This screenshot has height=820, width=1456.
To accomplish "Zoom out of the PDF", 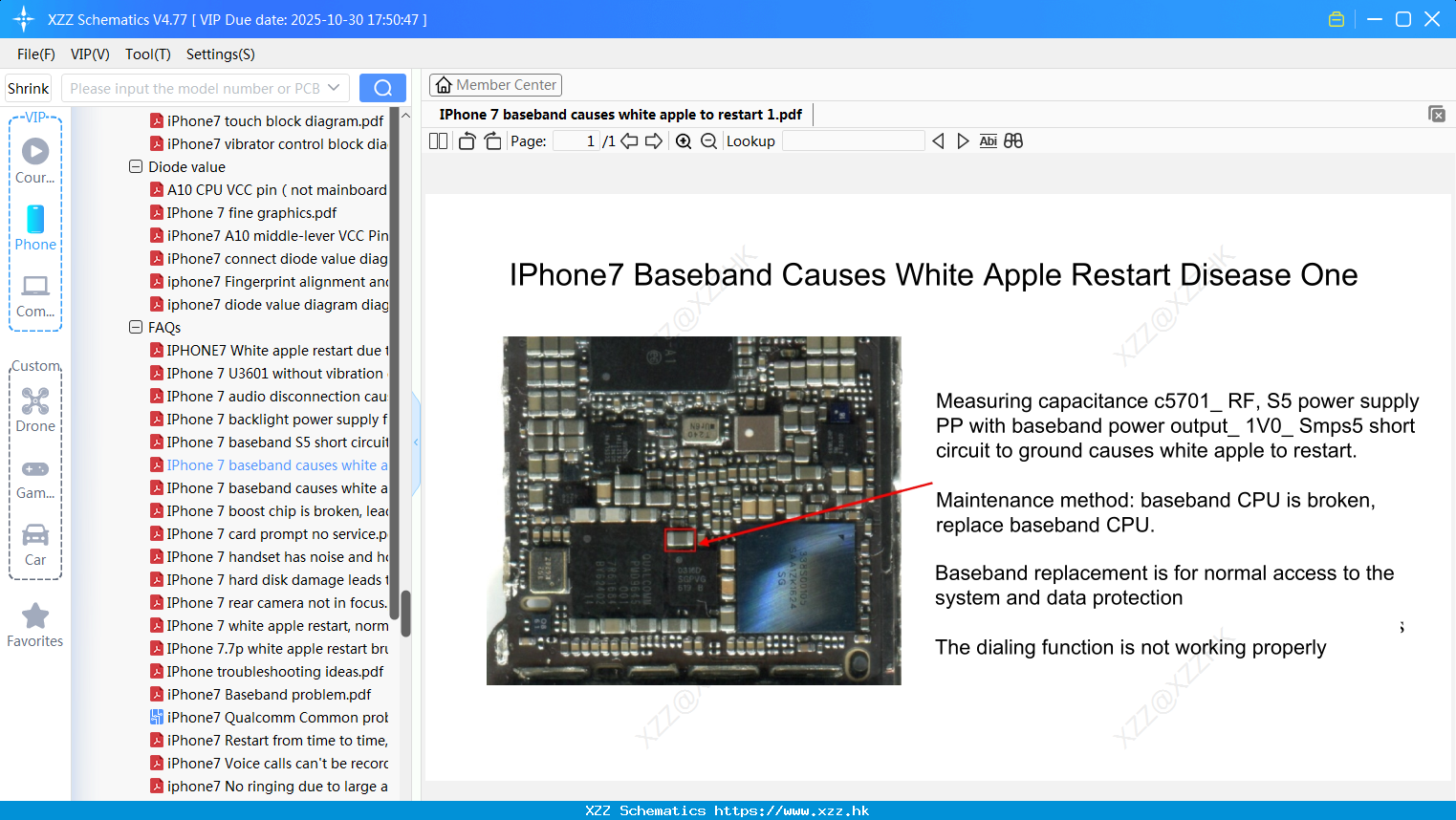I will [x=708, y=141].
